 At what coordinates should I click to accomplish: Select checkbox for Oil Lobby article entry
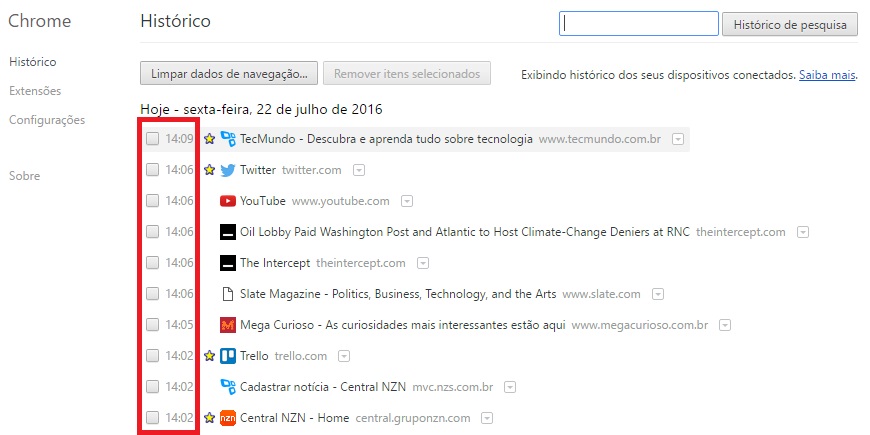(152, 232)
